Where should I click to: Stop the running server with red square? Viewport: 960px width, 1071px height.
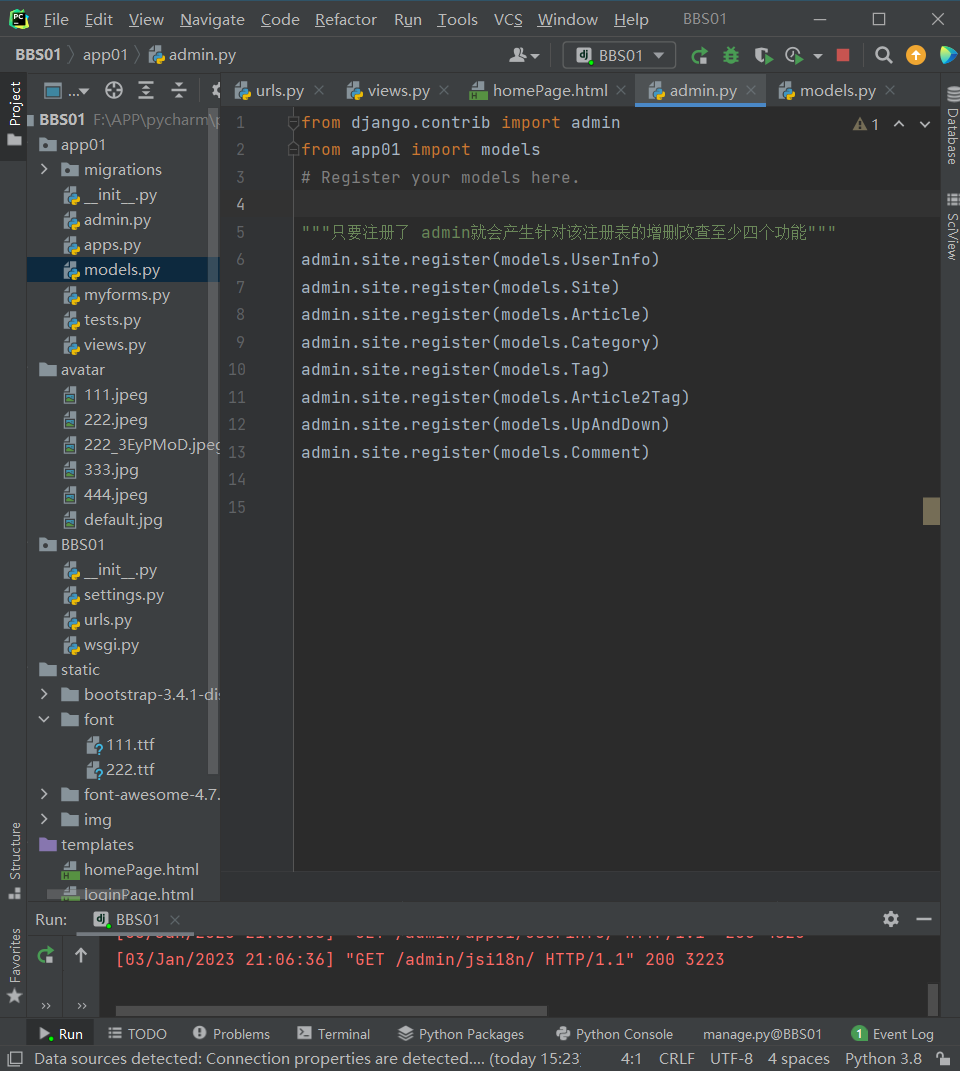(843, 56)
